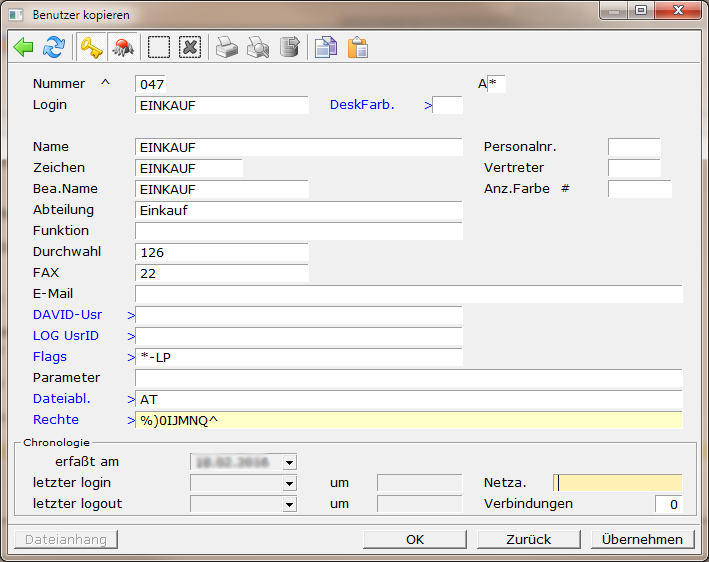
Task: Click the yellow key icon
Action: (92, 47)
